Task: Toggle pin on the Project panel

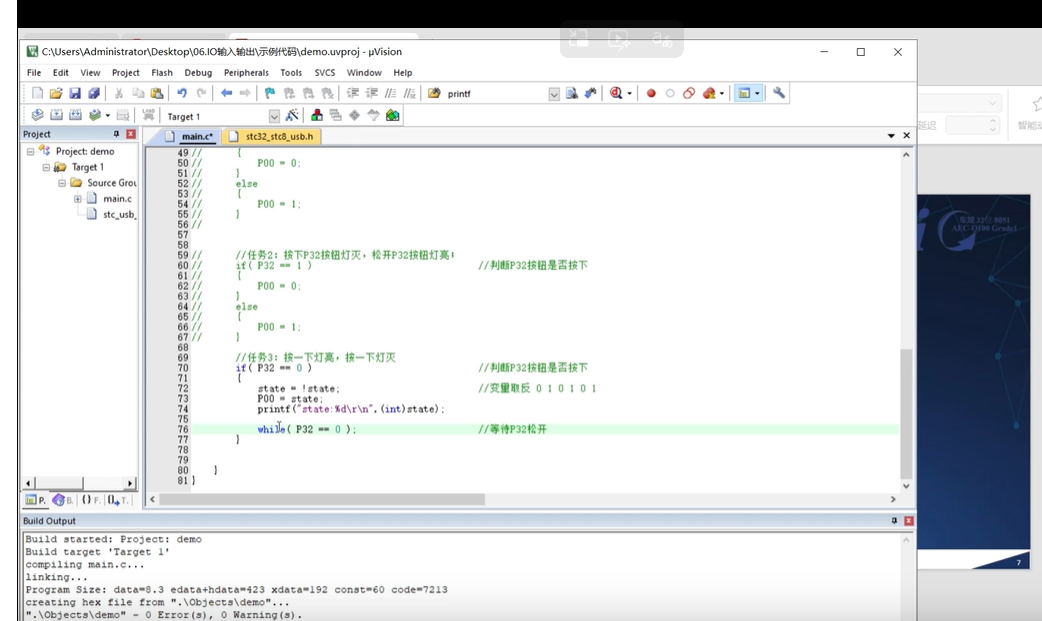Action: (x=116, y=134)
